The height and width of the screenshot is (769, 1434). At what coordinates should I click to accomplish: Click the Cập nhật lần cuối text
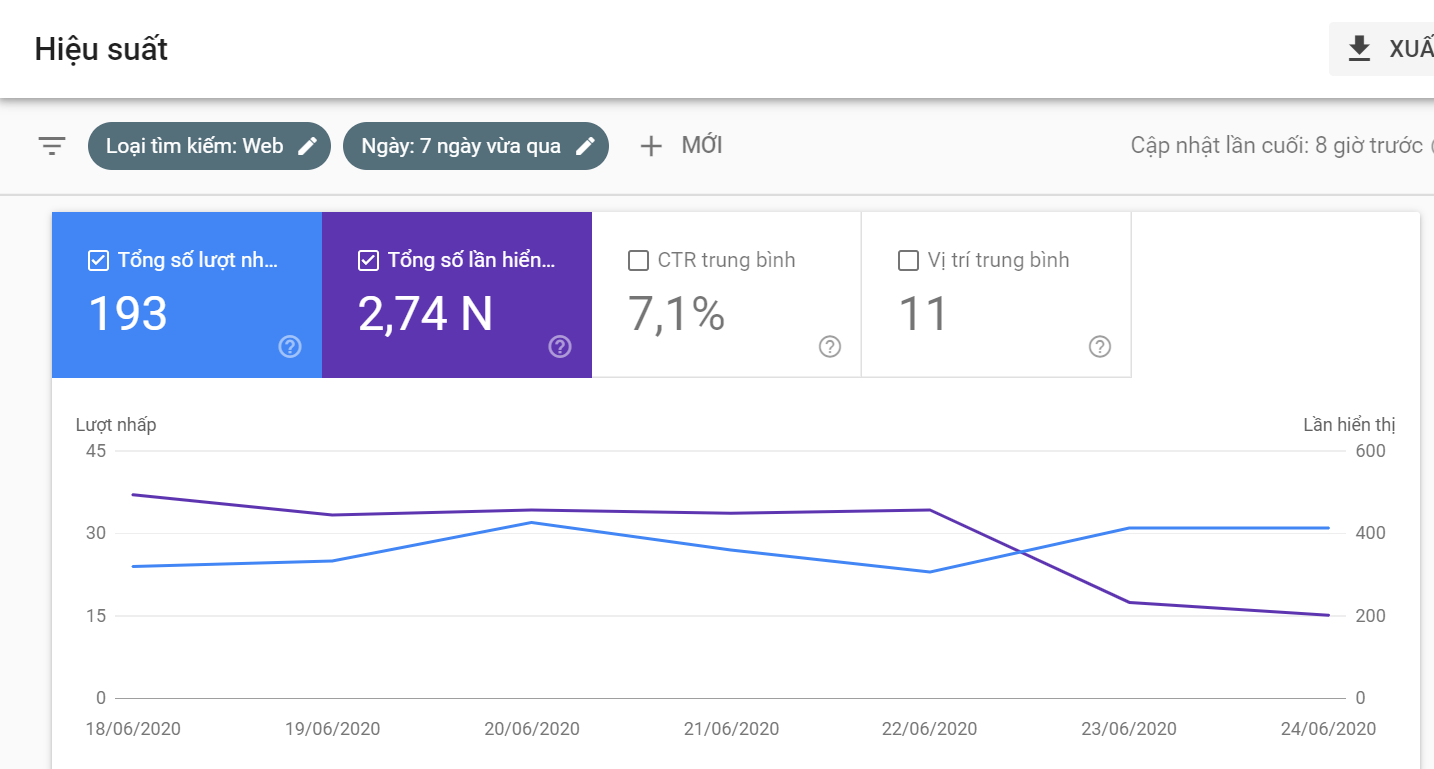coord(1277,146)
